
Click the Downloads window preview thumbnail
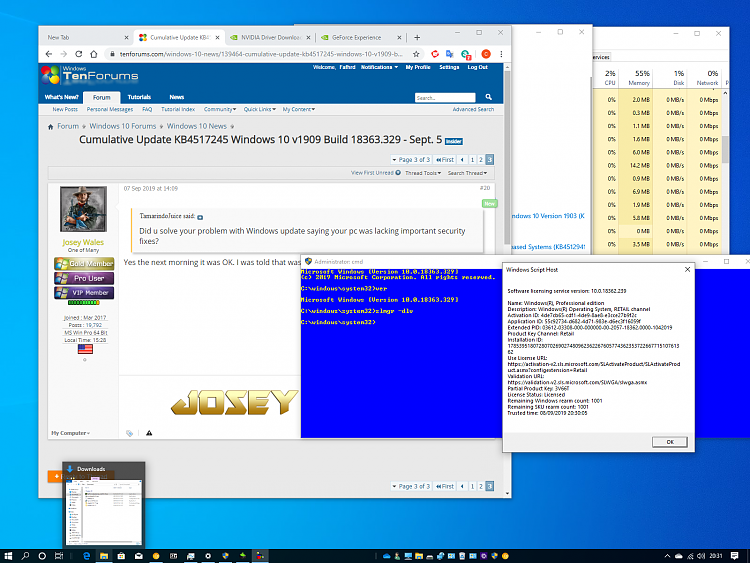[104, 510]
